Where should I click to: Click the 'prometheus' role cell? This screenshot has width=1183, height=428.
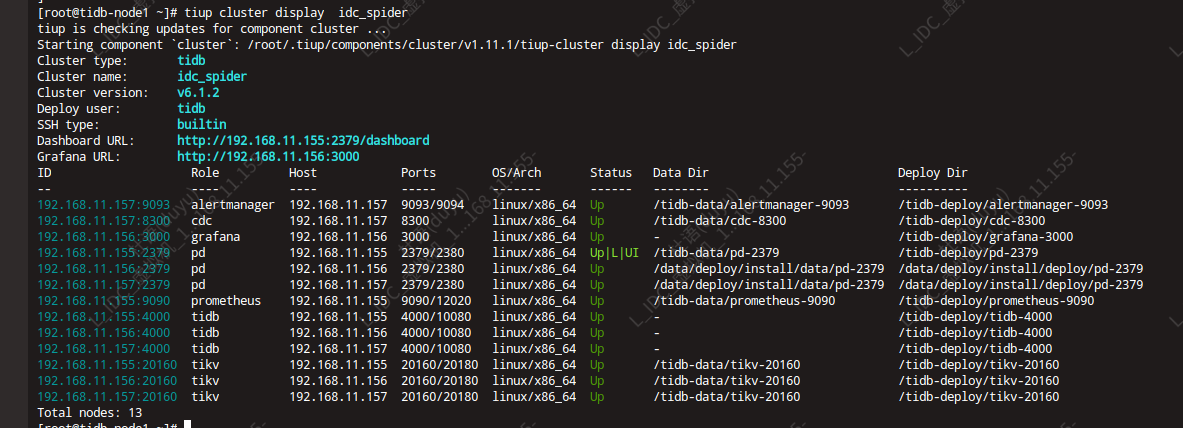[226, 300]
